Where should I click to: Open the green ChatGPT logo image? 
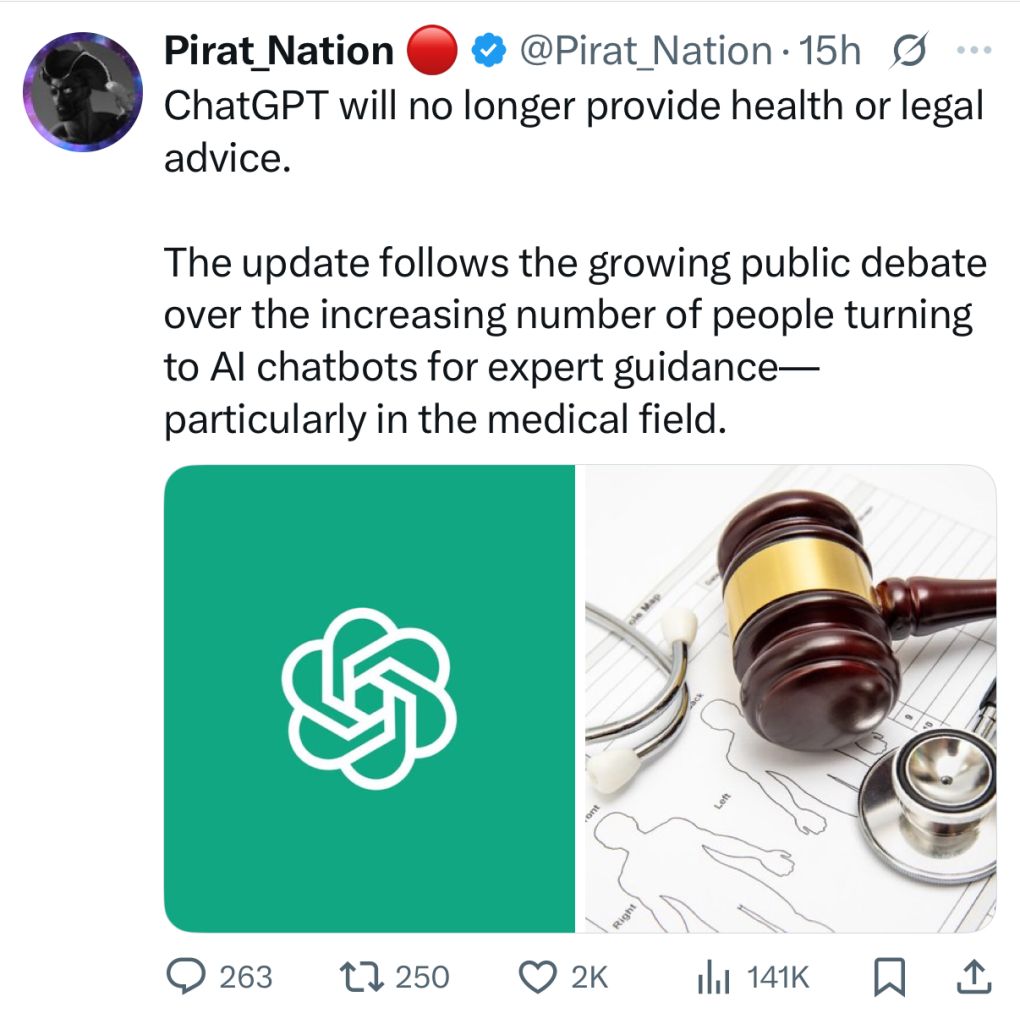370,698
